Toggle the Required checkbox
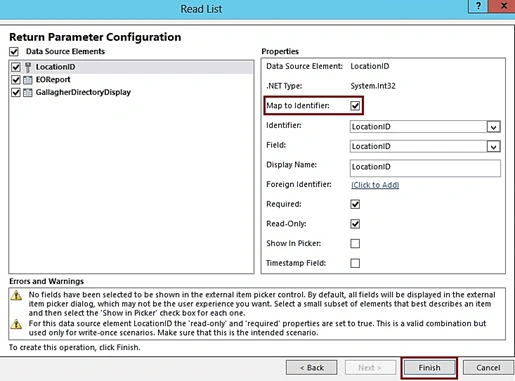Screen dimensions: 515x381 355,204
